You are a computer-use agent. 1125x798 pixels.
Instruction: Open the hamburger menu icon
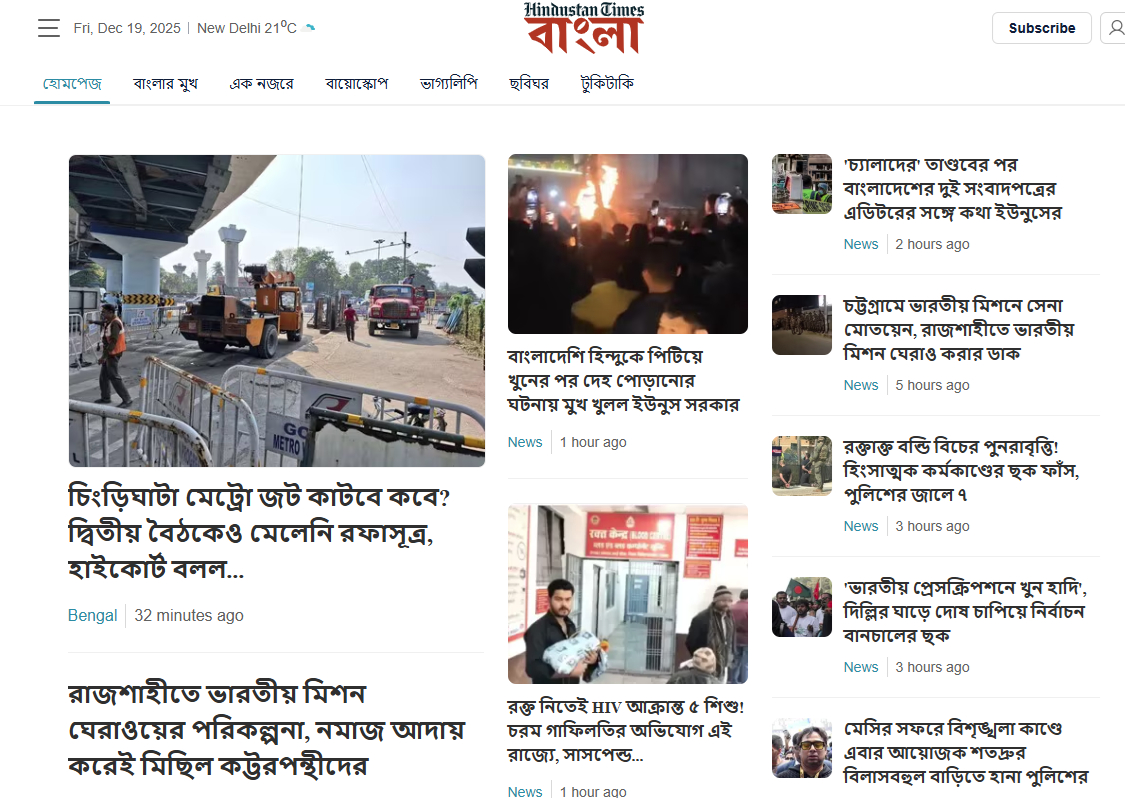pyautogui.click(x=49, y=28)
